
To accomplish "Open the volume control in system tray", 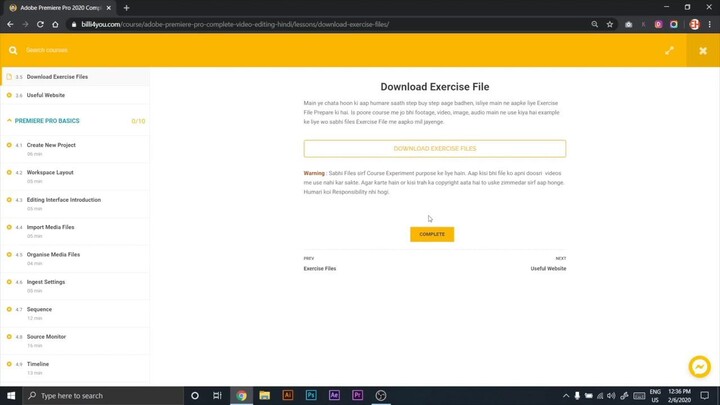I will coord(611,396).
